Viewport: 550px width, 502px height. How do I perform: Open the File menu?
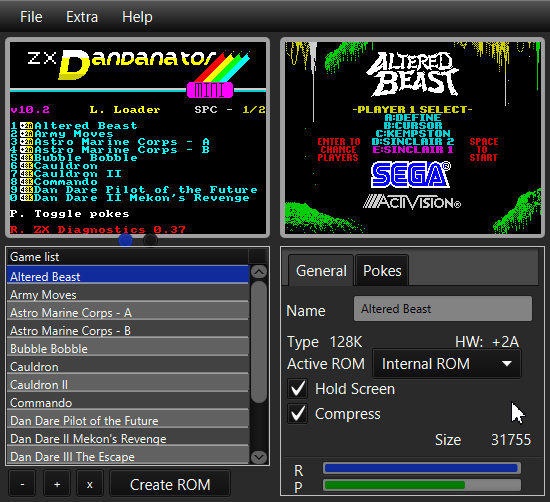(x=31, y=17)
